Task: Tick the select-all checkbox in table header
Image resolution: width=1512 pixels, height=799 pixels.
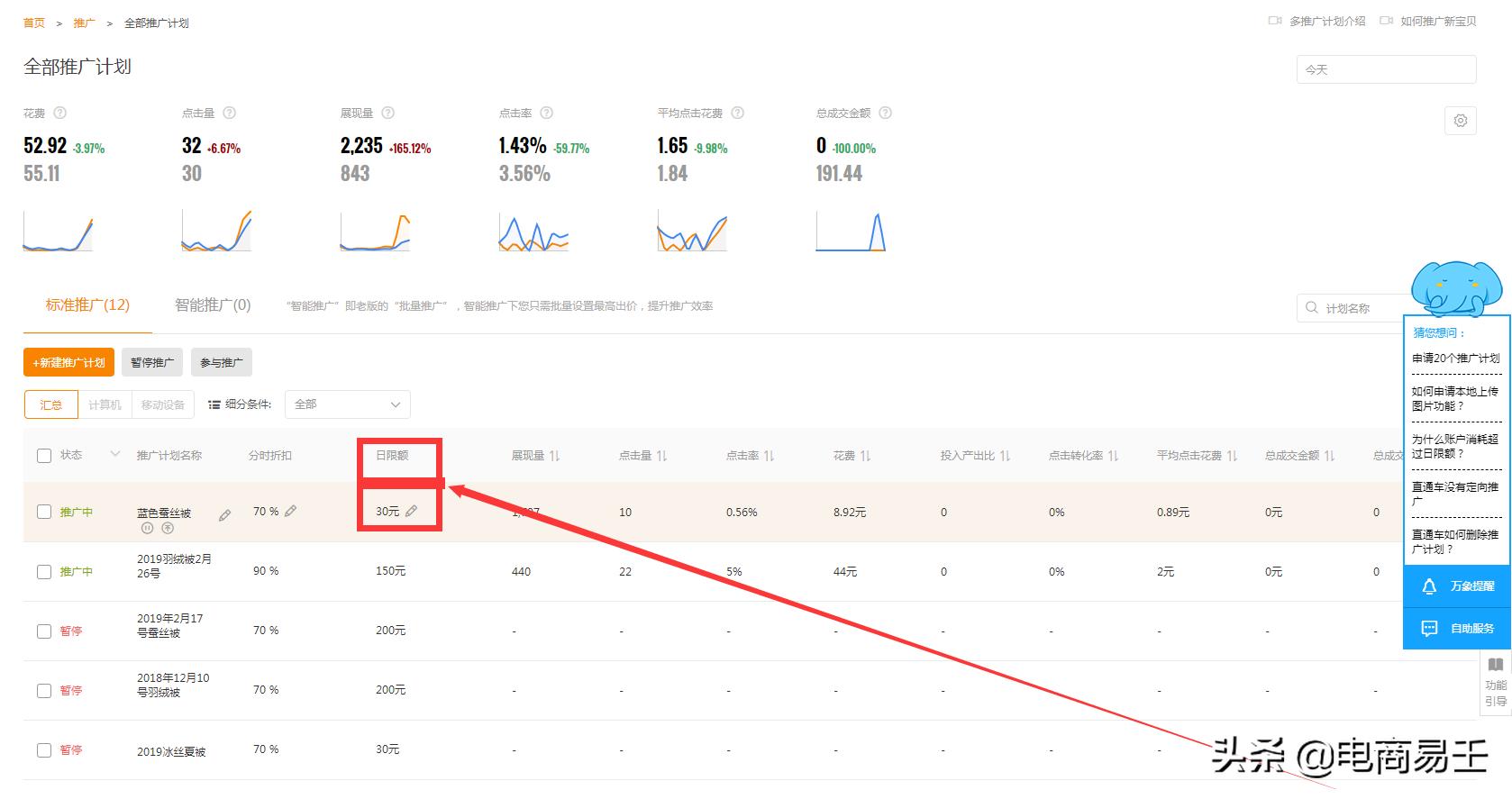Action: coord(44,456)
